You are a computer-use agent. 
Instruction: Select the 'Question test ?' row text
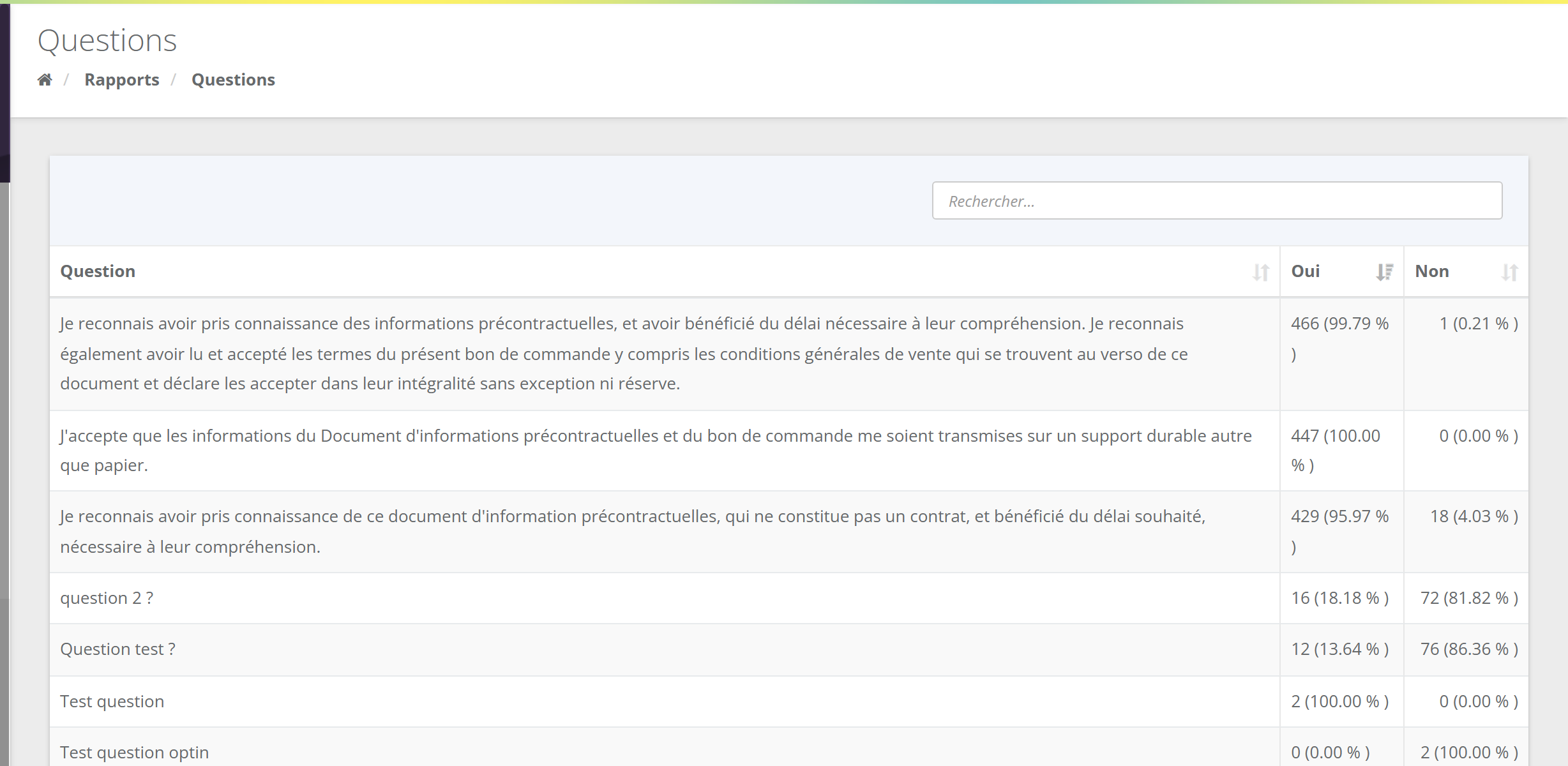(x=117, y=649)
